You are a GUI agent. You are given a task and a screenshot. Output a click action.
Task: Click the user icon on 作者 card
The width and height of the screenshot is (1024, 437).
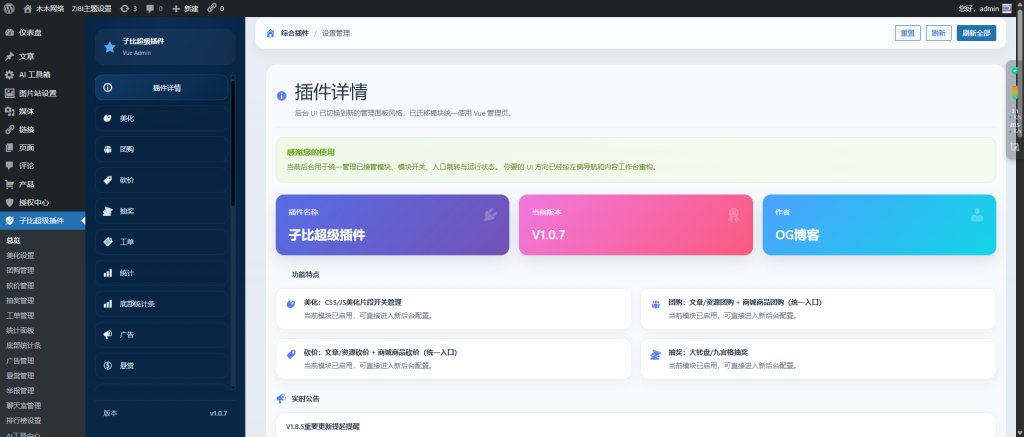[x=976, y=215]
